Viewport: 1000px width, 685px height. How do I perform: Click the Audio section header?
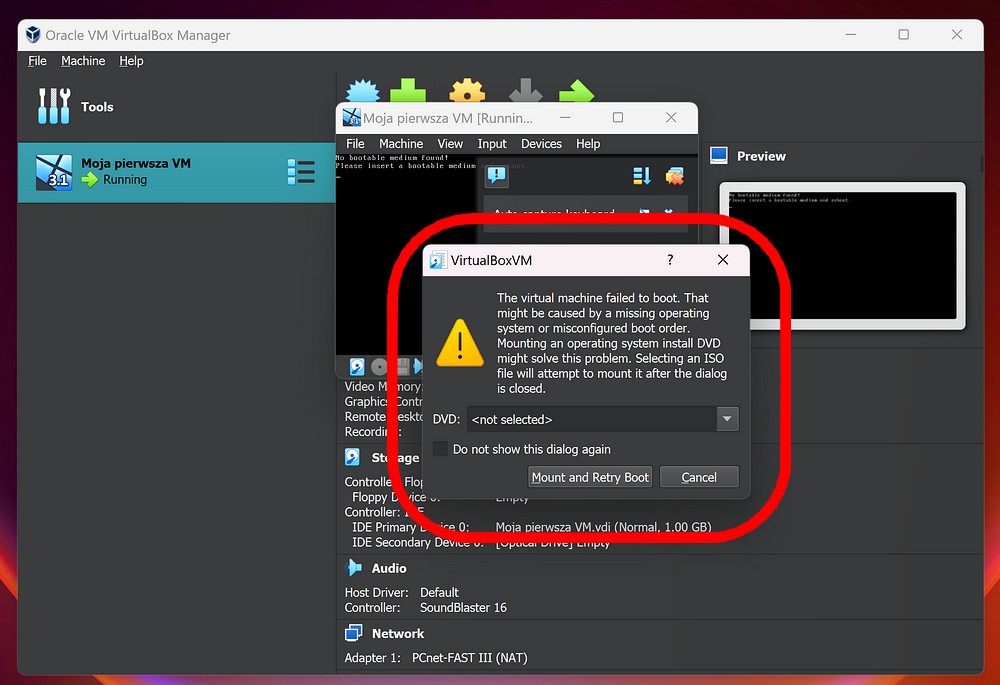pyautogui.click(x=389, y=568)
